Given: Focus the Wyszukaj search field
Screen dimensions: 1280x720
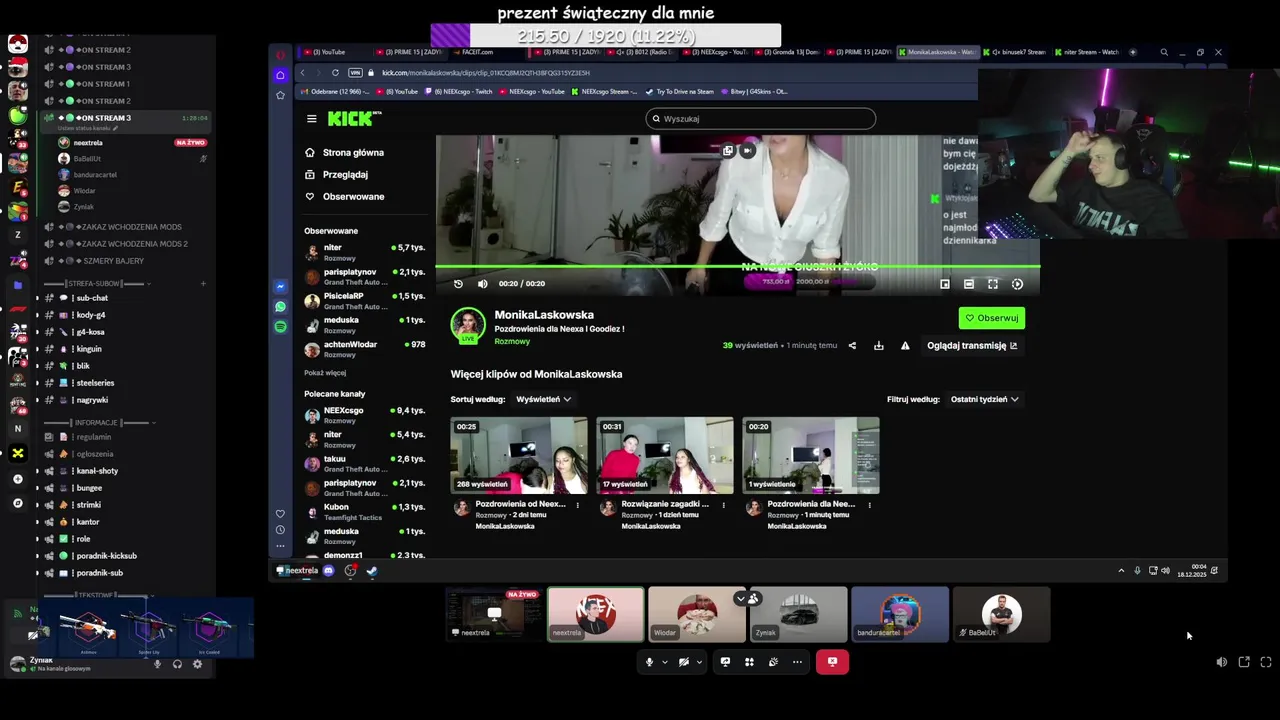Looking at the screenshot, I should (x=760, y=118).
